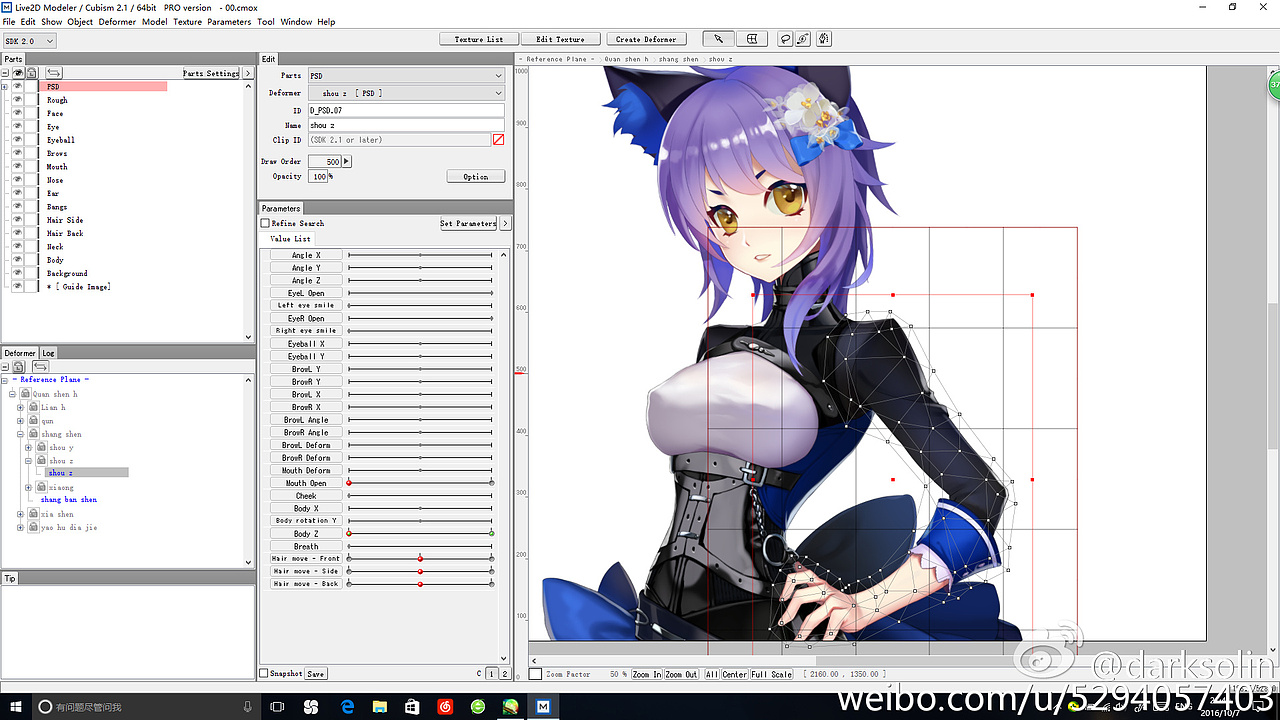Open the Deformer menu
This screenshot has height=720, width=1280.
(x=117, y=22)
